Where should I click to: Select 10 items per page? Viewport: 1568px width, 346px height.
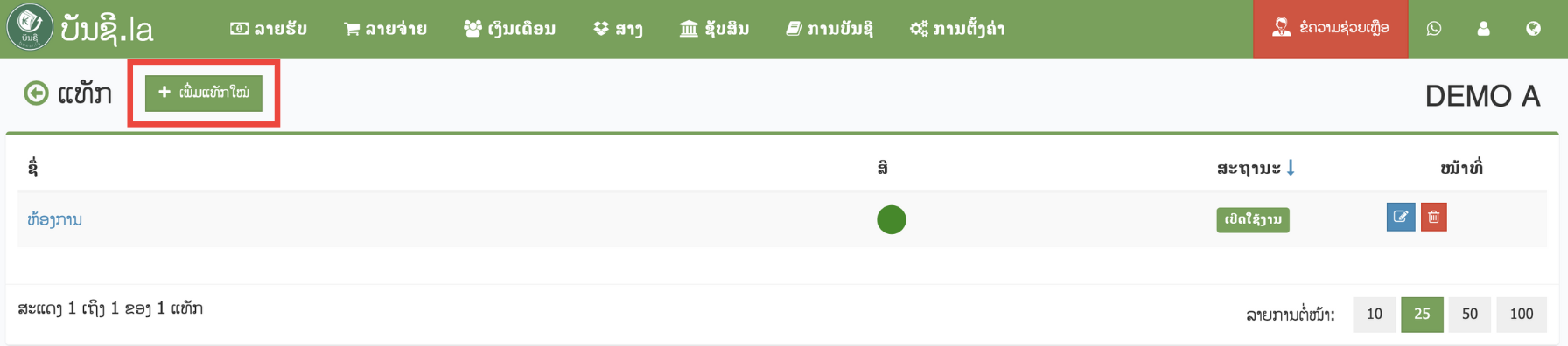pos(1375,315)
